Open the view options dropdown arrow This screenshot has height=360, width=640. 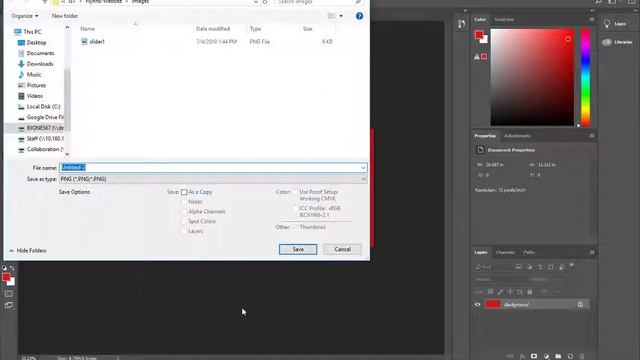(x=341, y=16)
